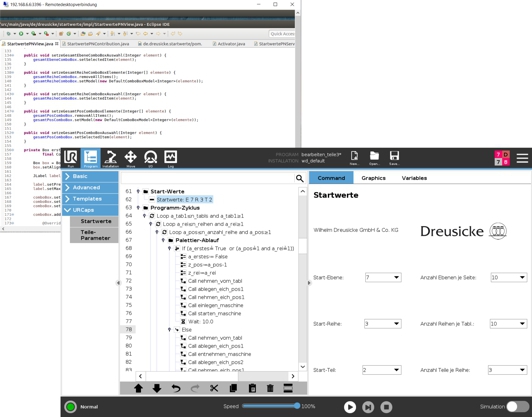Image resolution: width=532 pixels, height=417 pixels.
Task: Click the green robot status indicator
Action: 71,406
